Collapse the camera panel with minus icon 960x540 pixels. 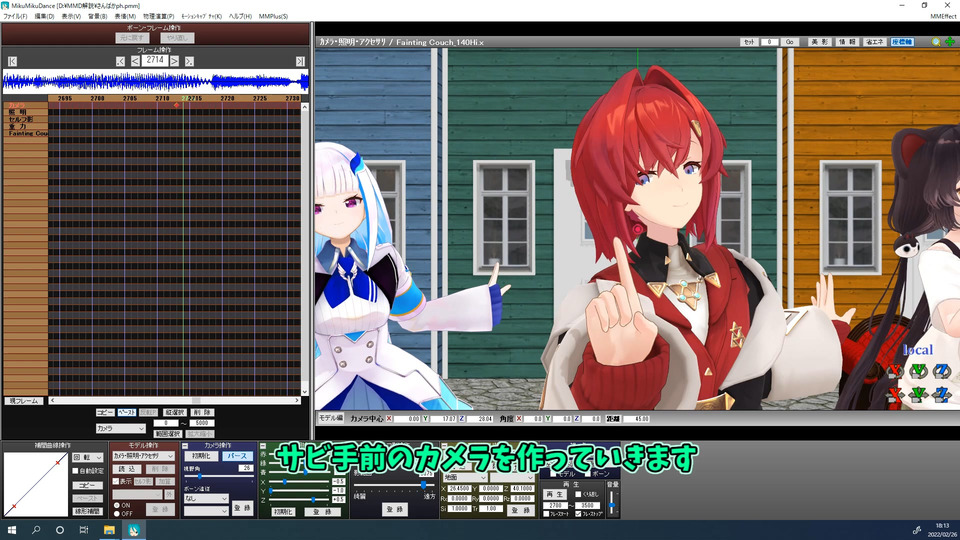[x=185, y=446]
